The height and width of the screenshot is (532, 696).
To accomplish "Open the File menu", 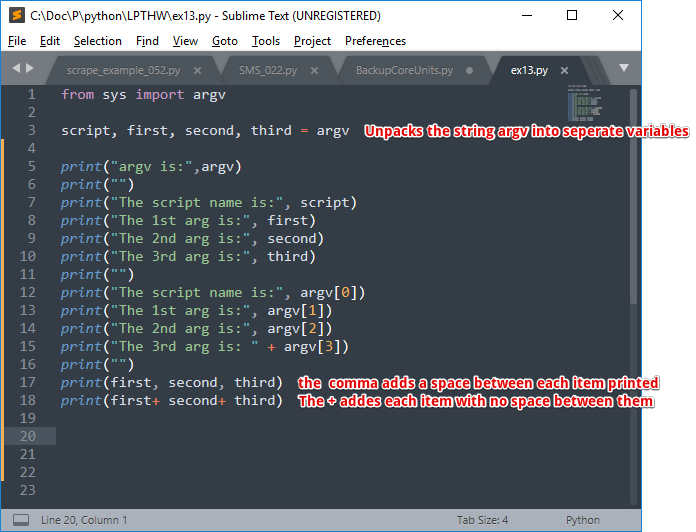I will tap(17, 41).
